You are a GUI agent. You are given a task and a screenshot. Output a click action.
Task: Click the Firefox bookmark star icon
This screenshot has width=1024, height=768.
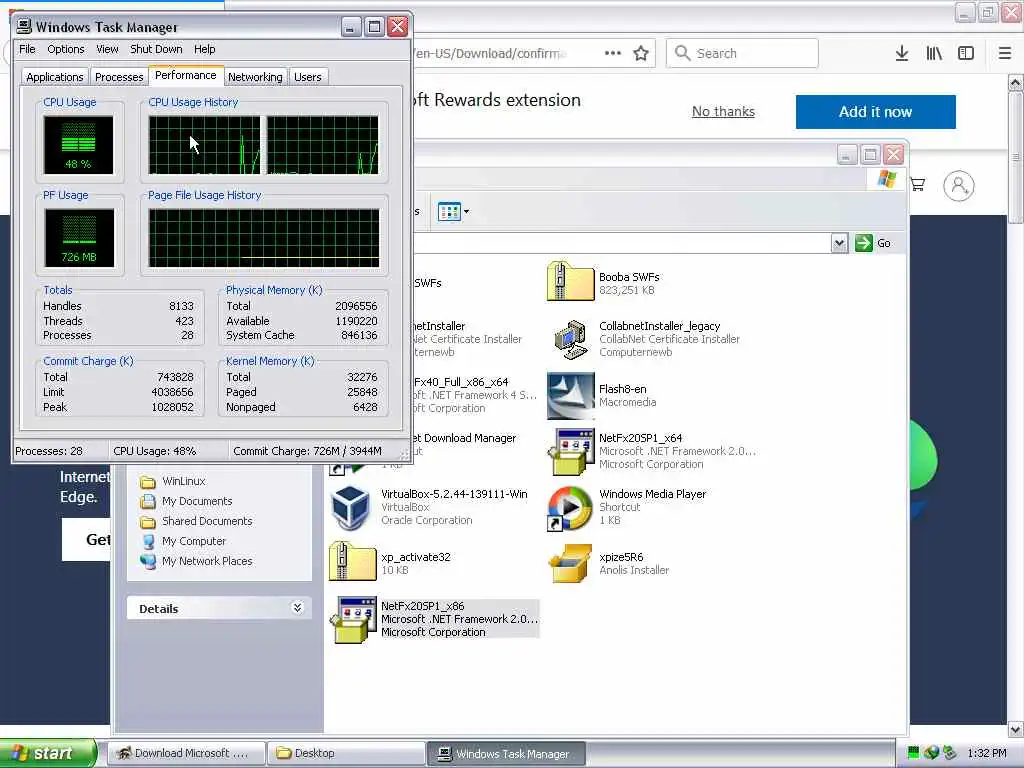point(641,54)
